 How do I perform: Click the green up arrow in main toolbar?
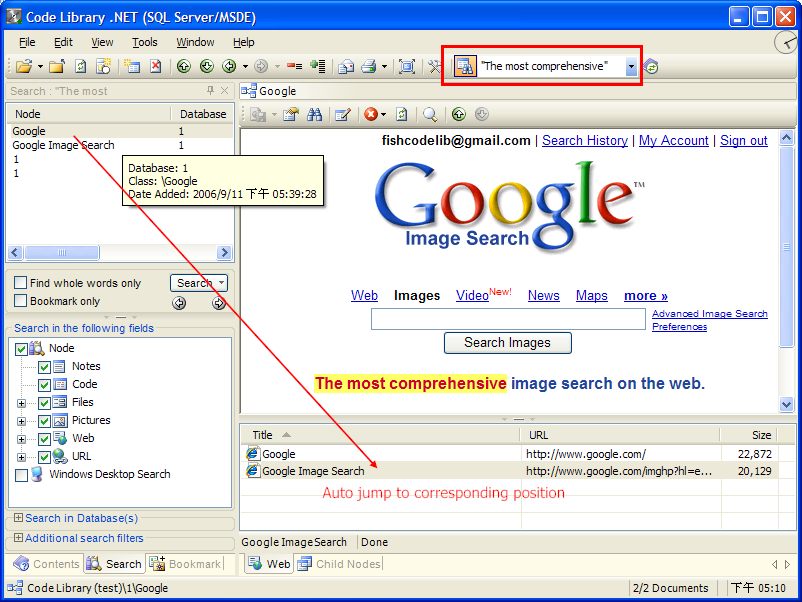pos(184,66)
